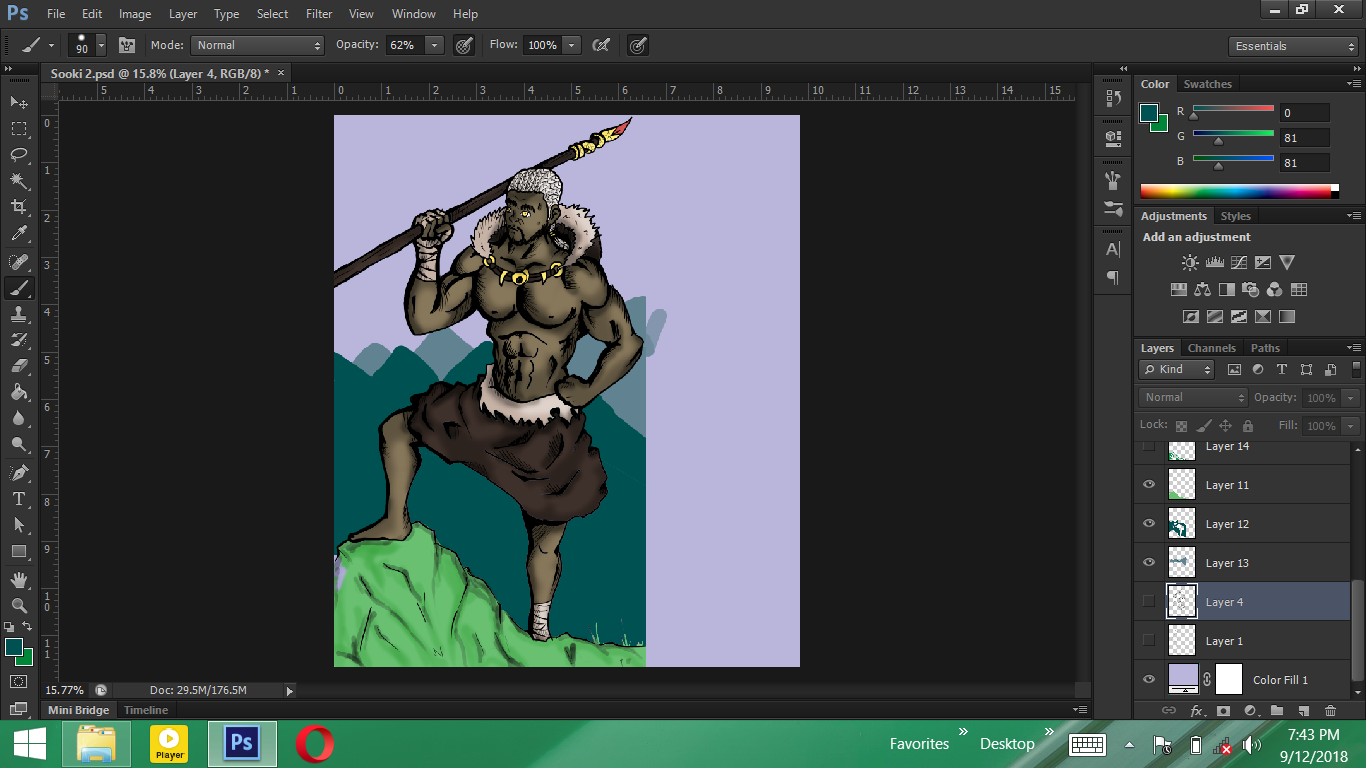Hide the Color Fill 1 layer
Screen dimensions: 1366x768
1149,680
